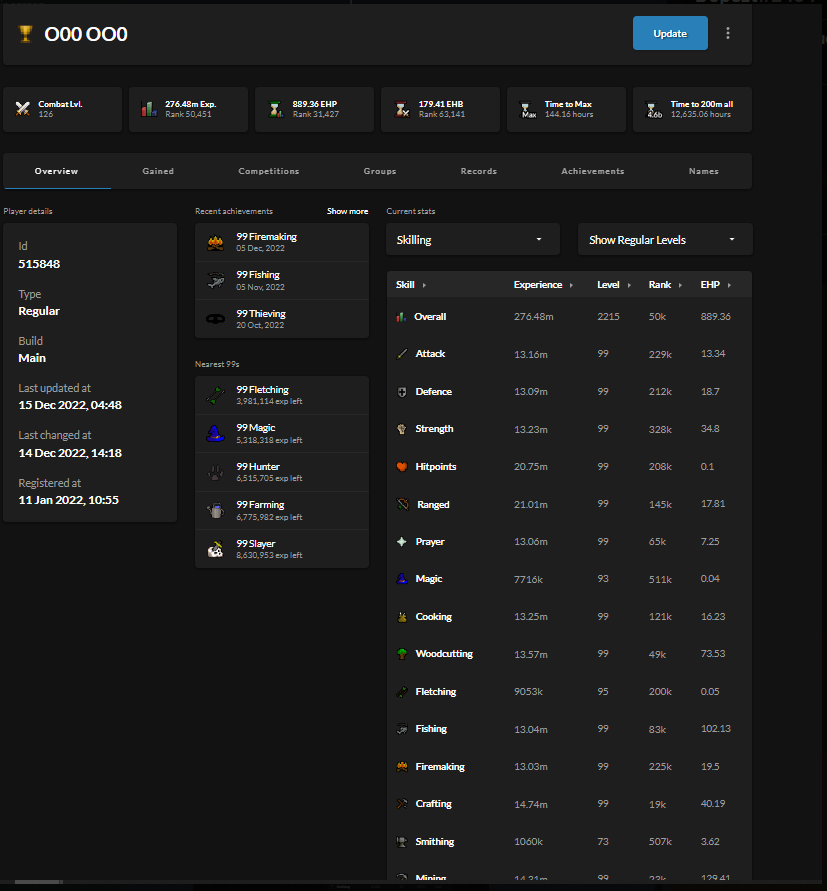Click the Prayer star icon in stats table
827x891 pixels.
pos(402,542)
